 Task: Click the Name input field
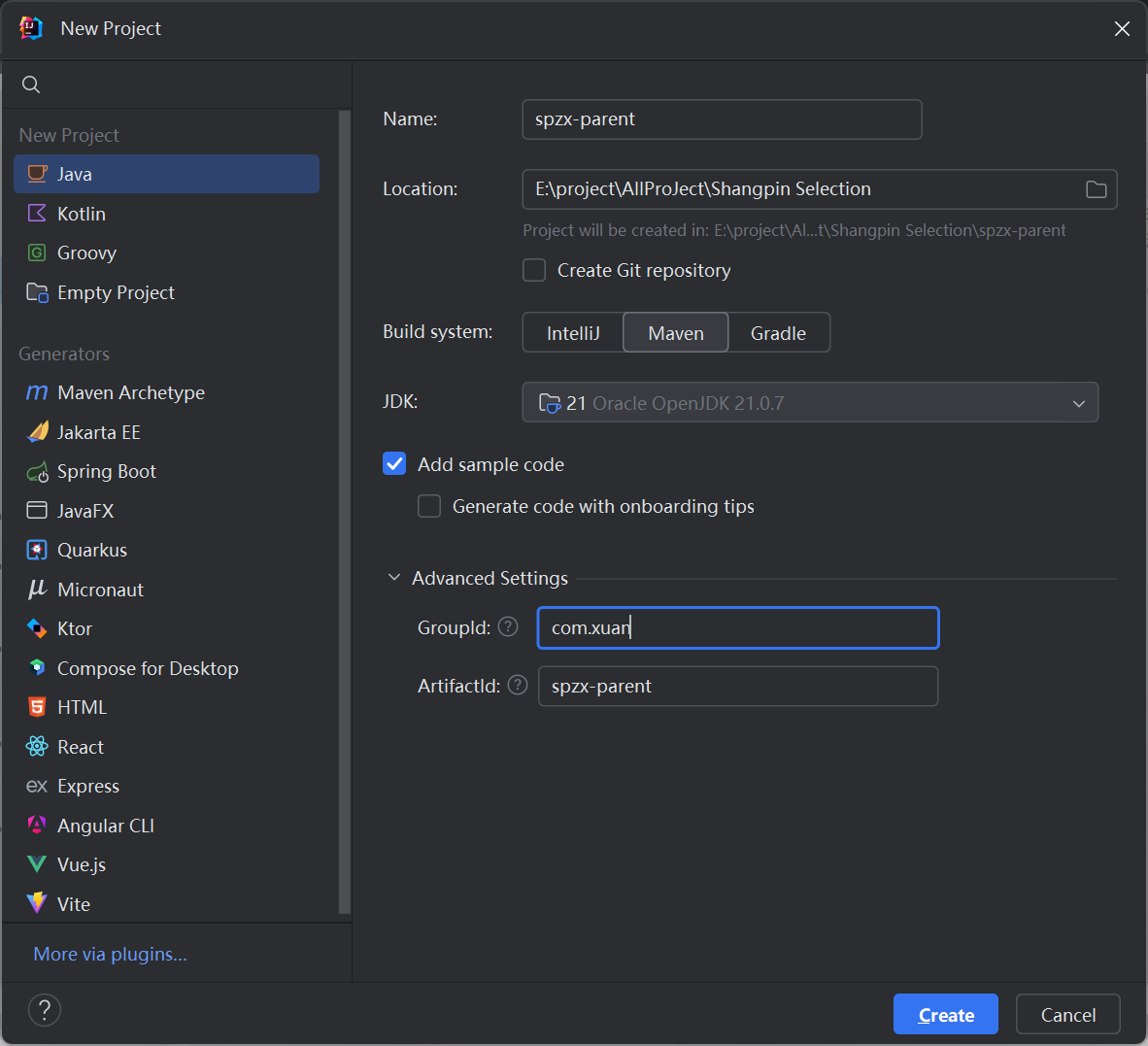[722, 119]
